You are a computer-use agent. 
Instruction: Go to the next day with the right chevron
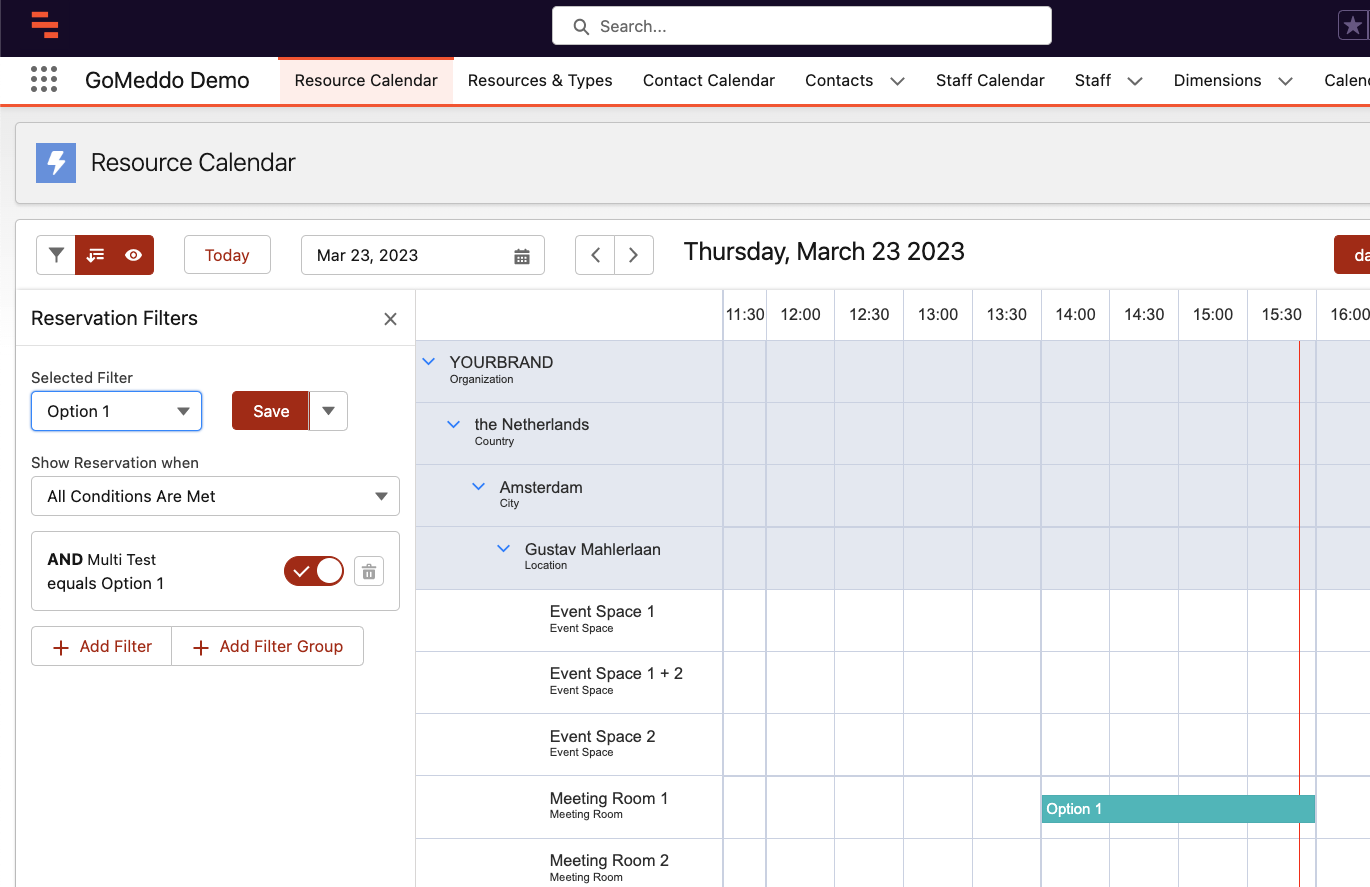coord(633,255)
